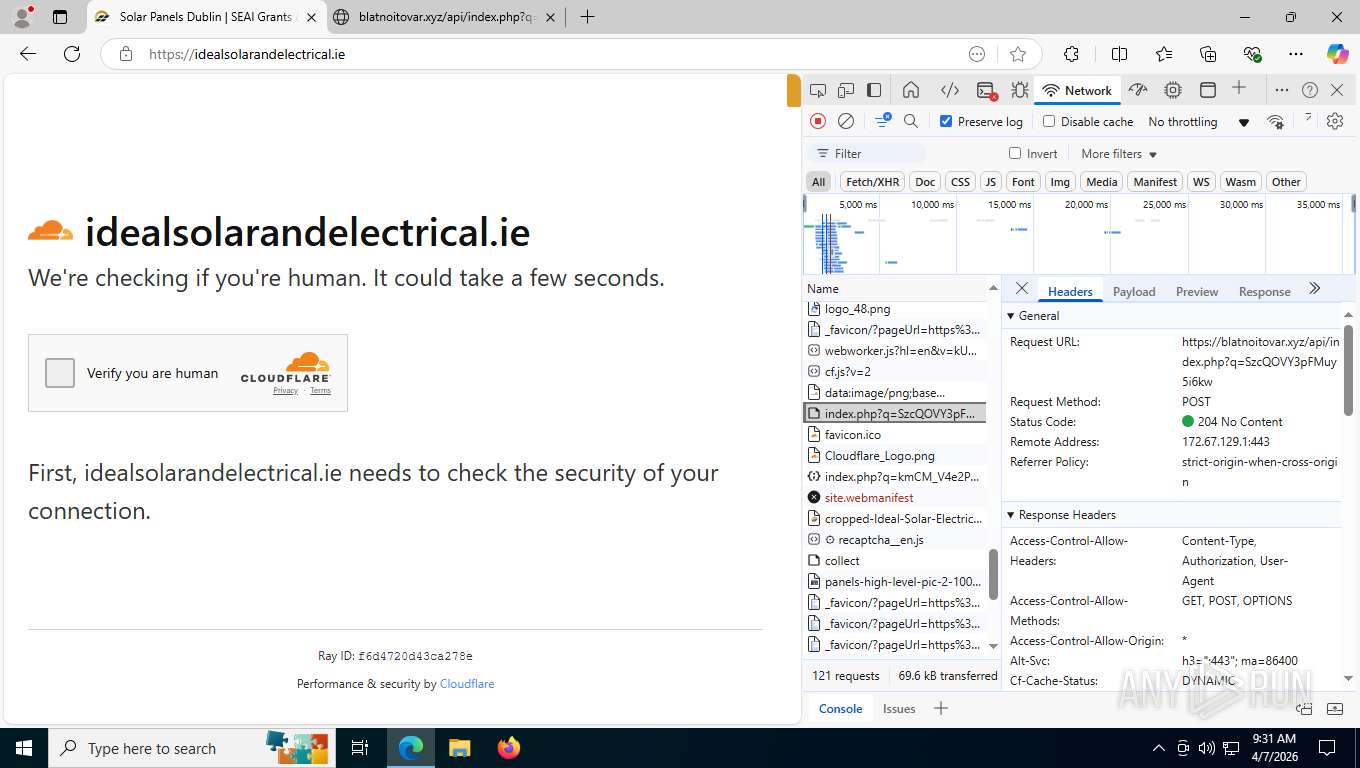Toggle the inspect element picker tool
Viewport: 1360px width, 768px height.
coord(818,90)
